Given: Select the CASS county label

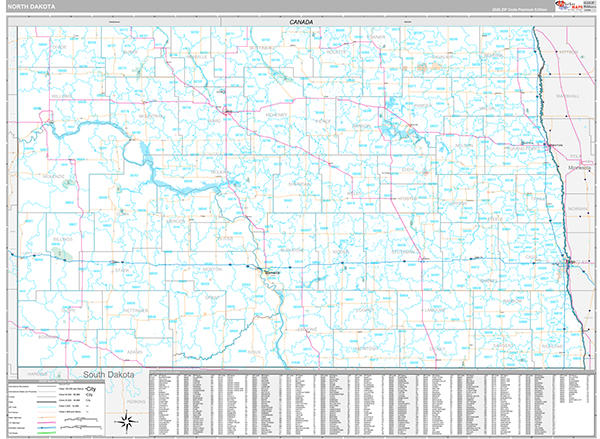Looking at the screenshot, I should (531, 256).
